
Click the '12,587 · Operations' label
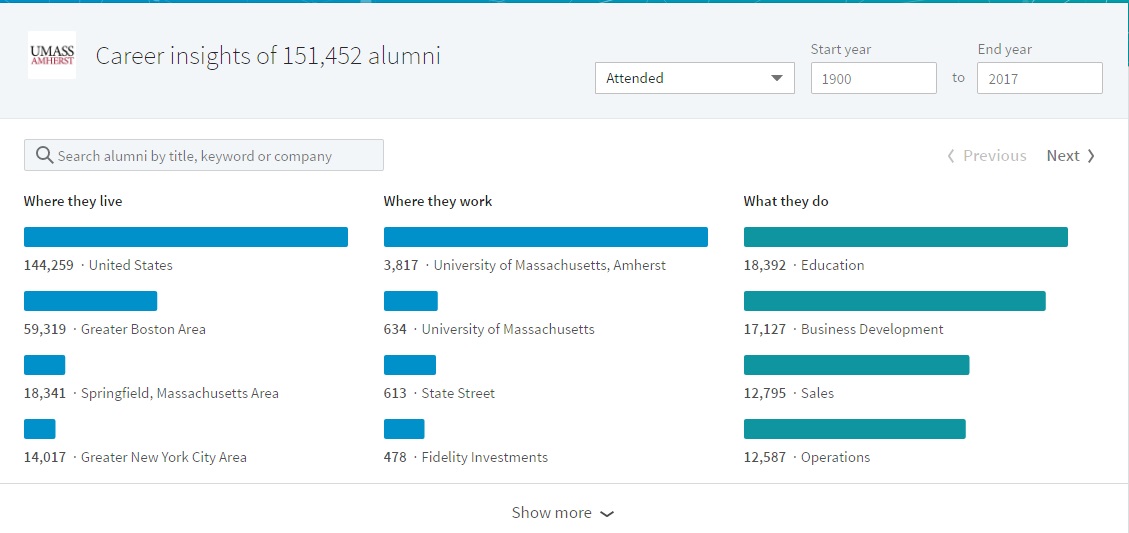[806, 457]
